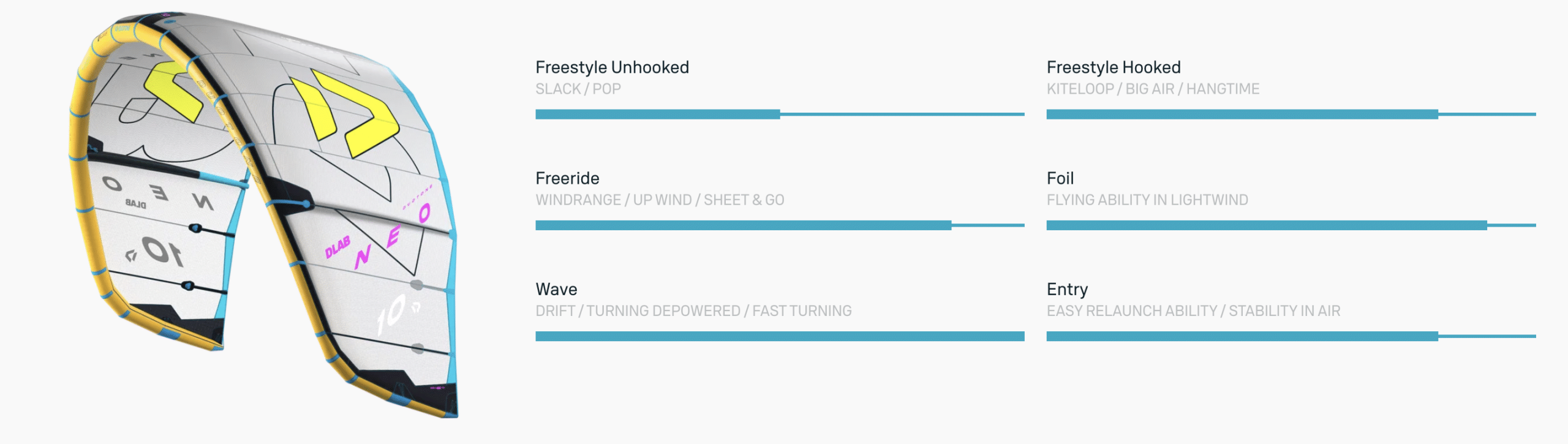Click the yellow Duotone logo inside the kite's left wing
Image resolution: width=1568 pixels, height=444 pixels.
point(172,89)
